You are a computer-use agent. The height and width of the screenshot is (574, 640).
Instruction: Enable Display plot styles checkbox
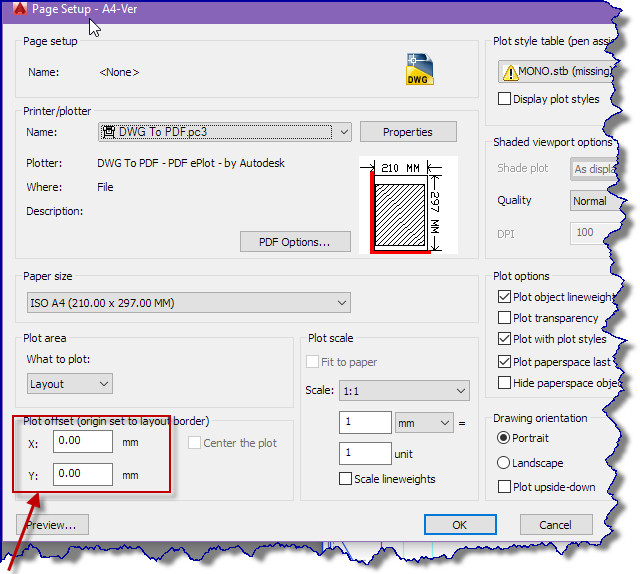tap(504, 99)
